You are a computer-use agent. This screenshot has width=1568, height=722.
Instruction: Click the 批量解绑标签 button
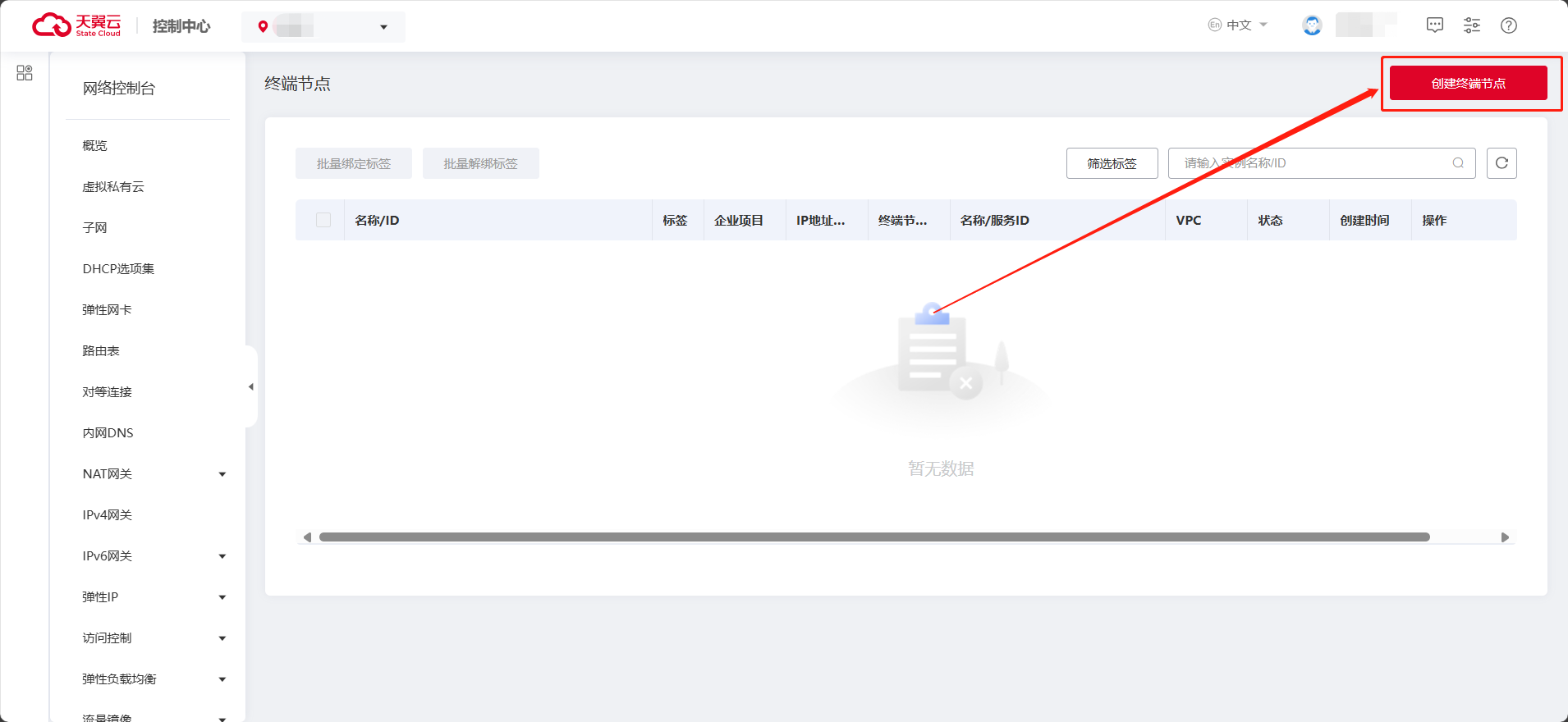click(480, 163)
